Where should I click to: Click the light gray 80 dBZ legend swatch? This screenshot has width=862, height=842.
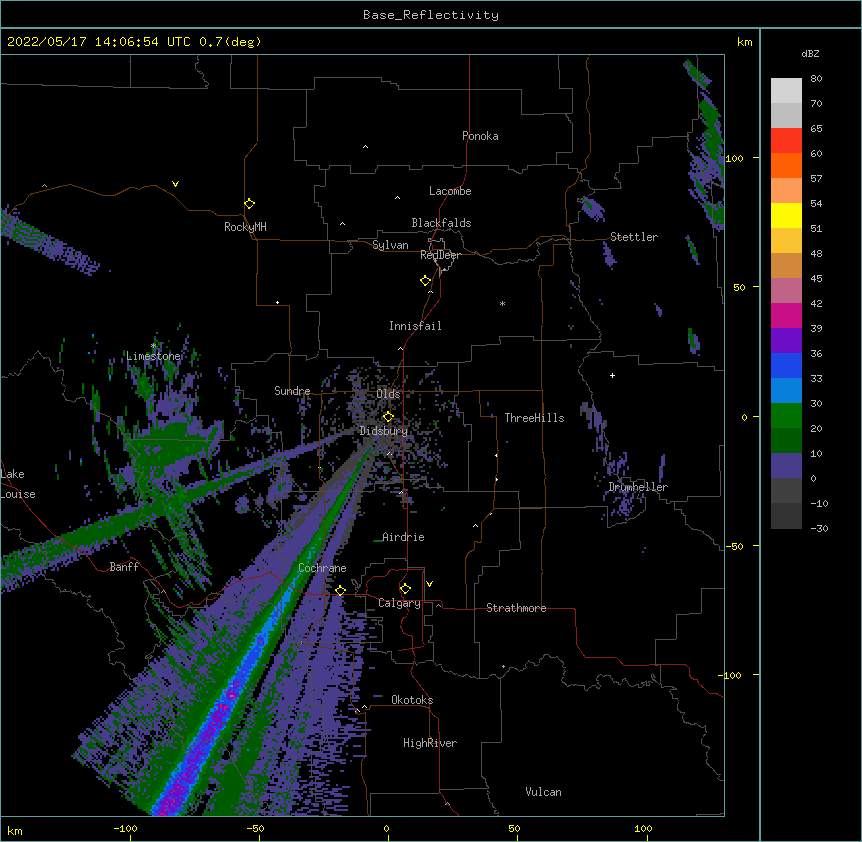coord(786,91)
